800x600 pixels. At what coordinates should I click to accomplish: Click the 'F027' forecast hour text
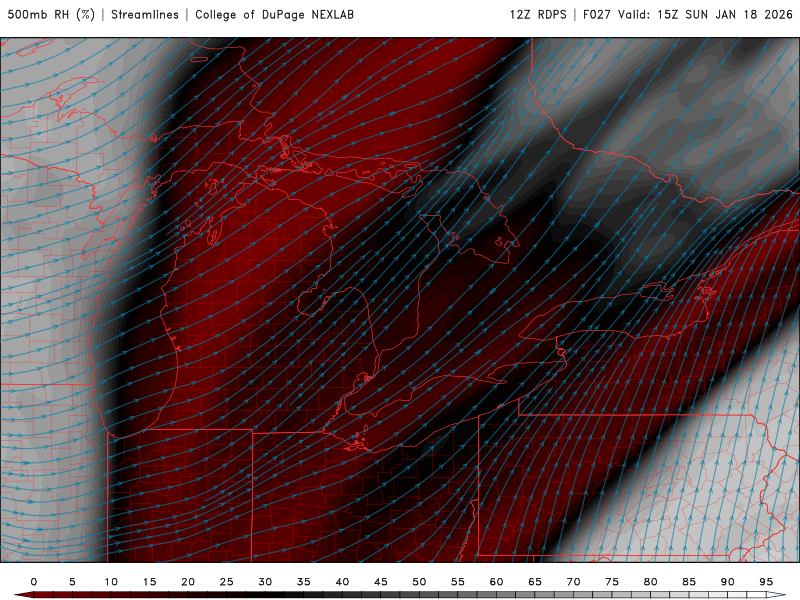pyautogui.click(x=596, y=14)
